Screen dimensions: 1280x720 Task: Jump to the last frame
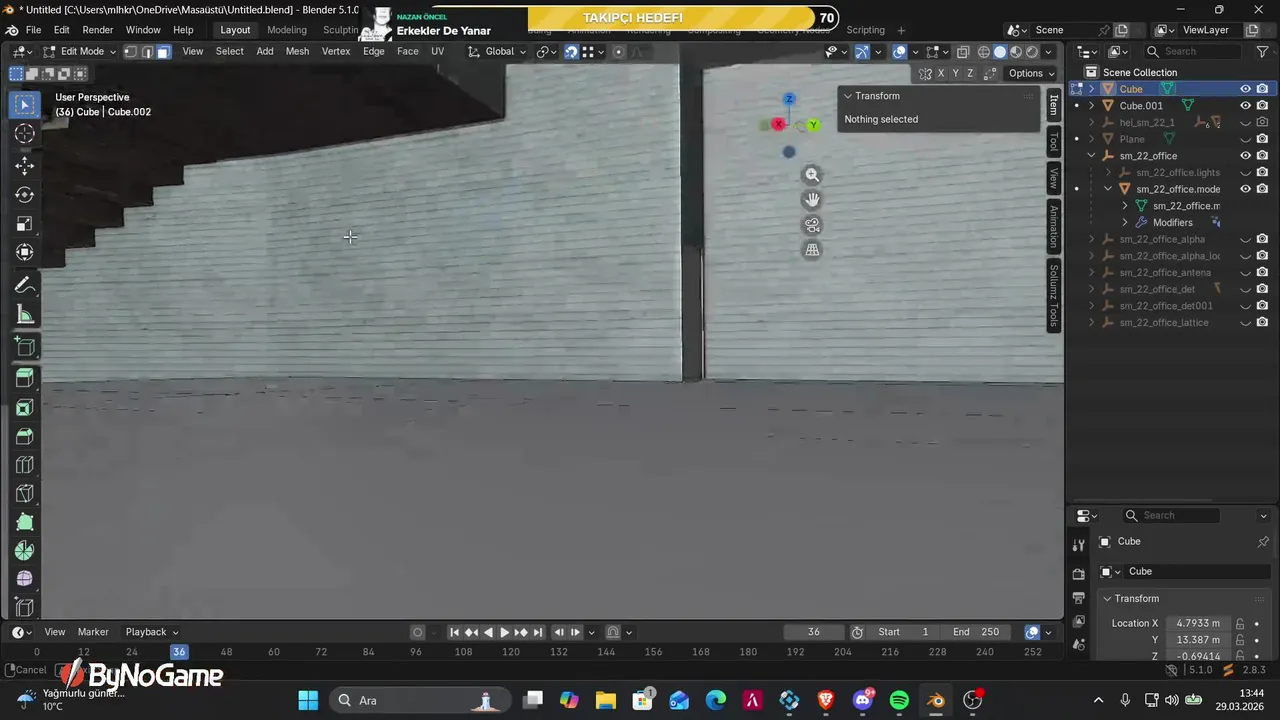(538, 632)
